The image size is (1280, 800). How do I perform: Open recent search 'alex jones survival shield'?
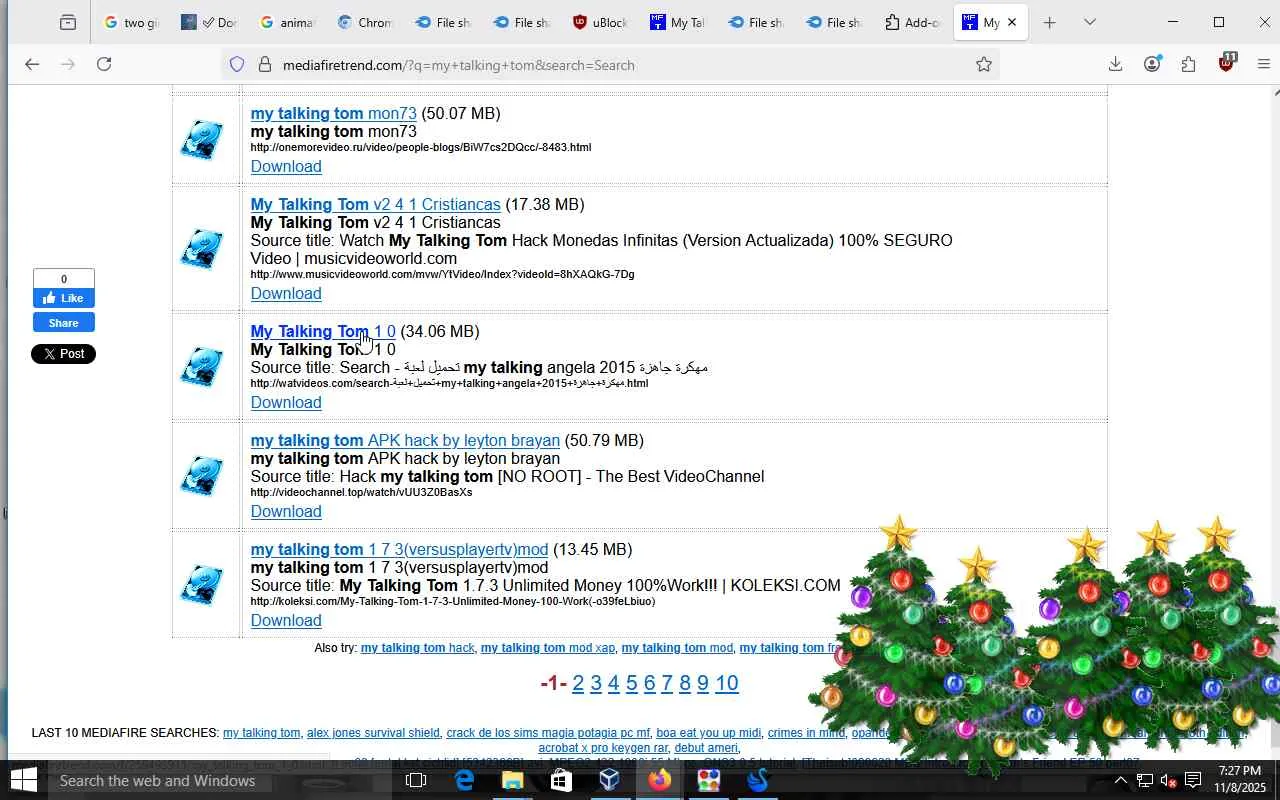[x=373, y=733]
